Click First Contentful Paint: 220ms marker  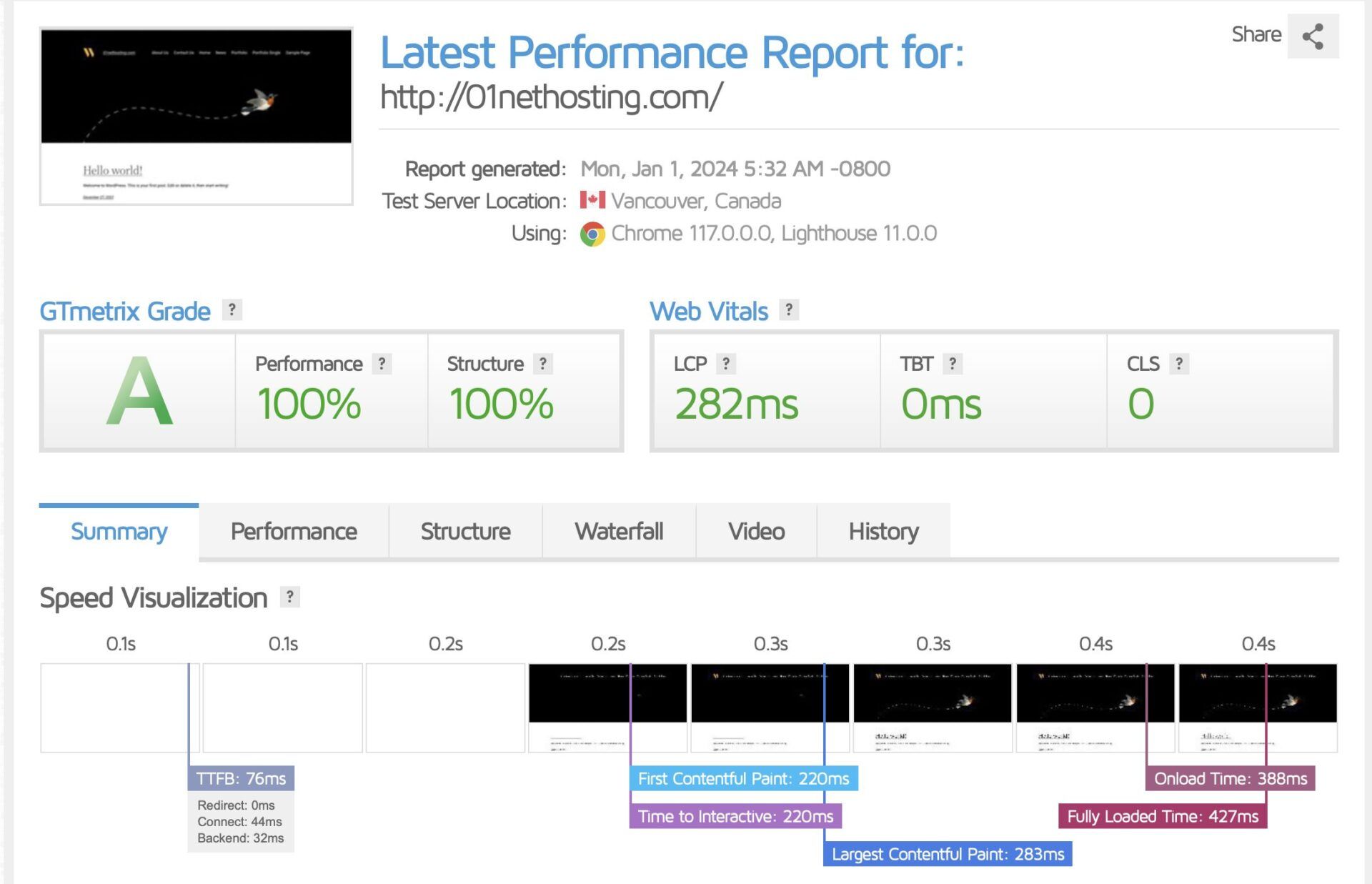point(743,778)
